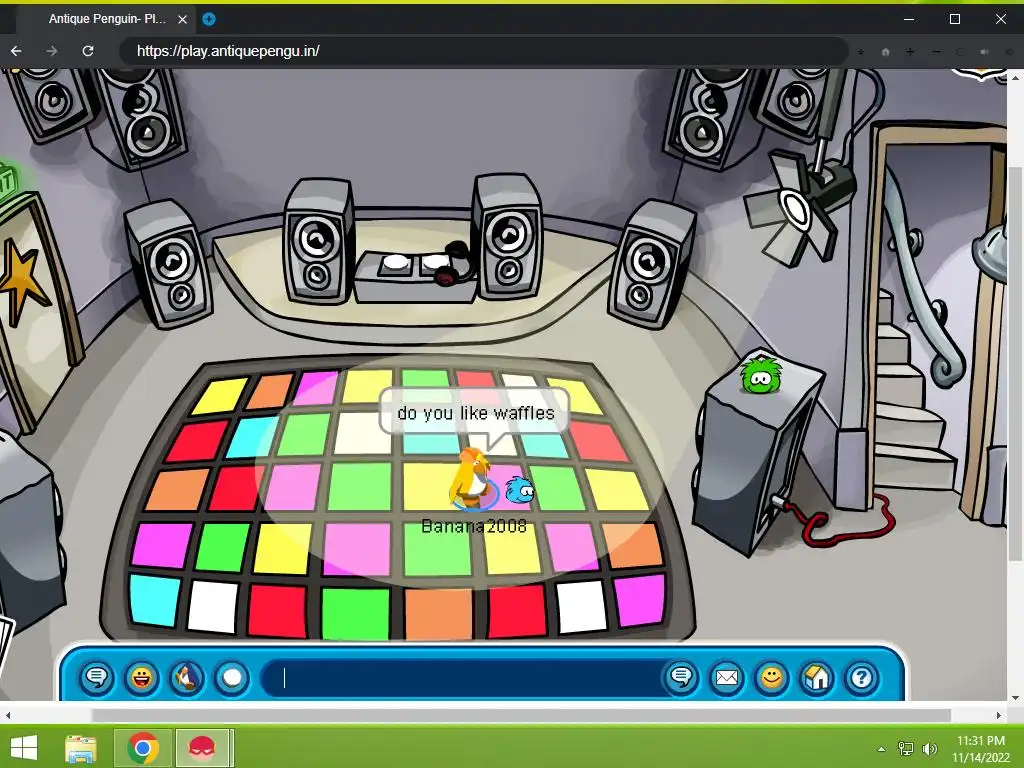Close the browser window
1024x768 pixels.
pyautogui.click(x=1000, y=19)
